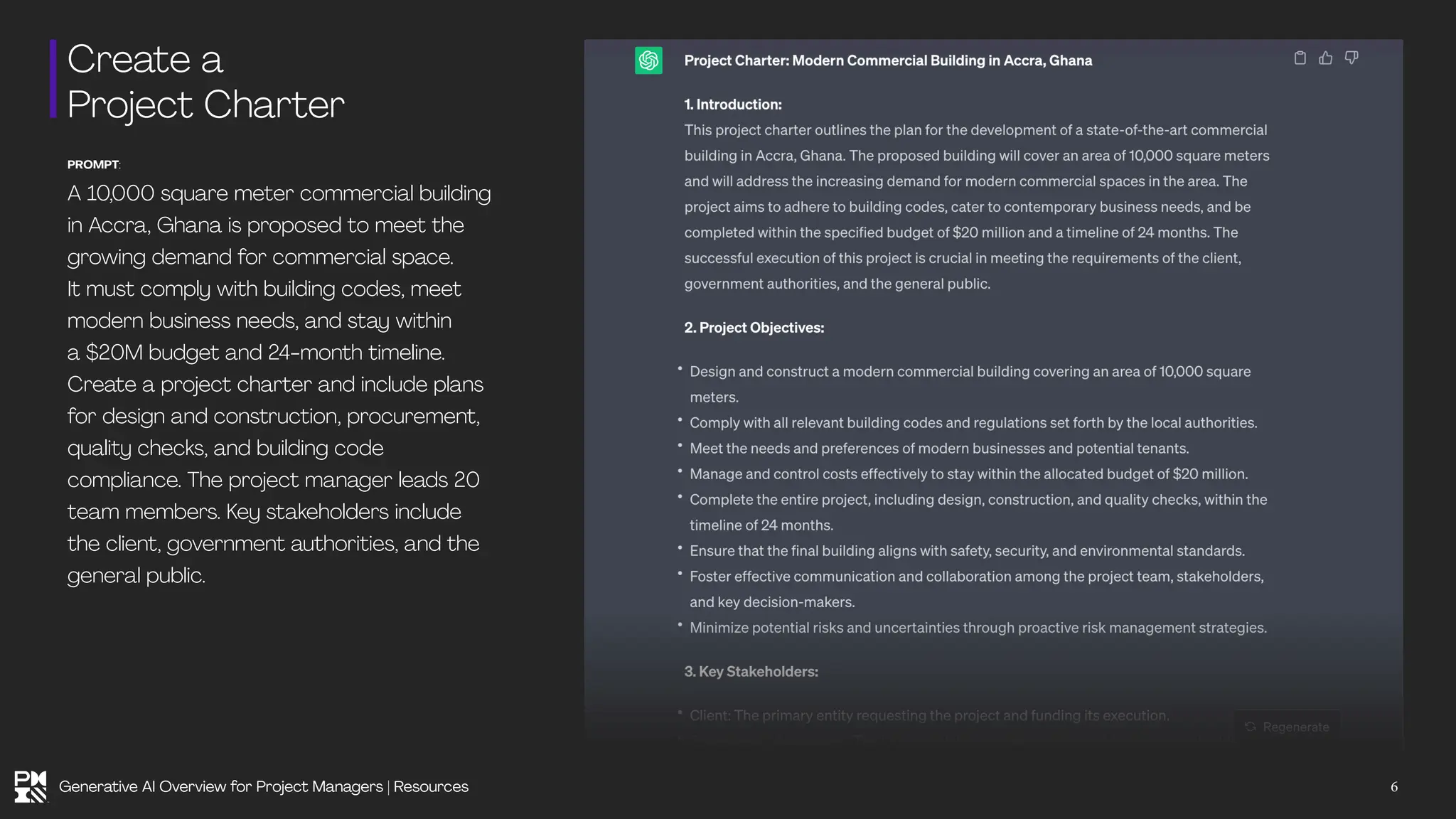The image size is (1456, 819).
Task: Click the green ChatGPT avatar icon
Action: [648, 60]
